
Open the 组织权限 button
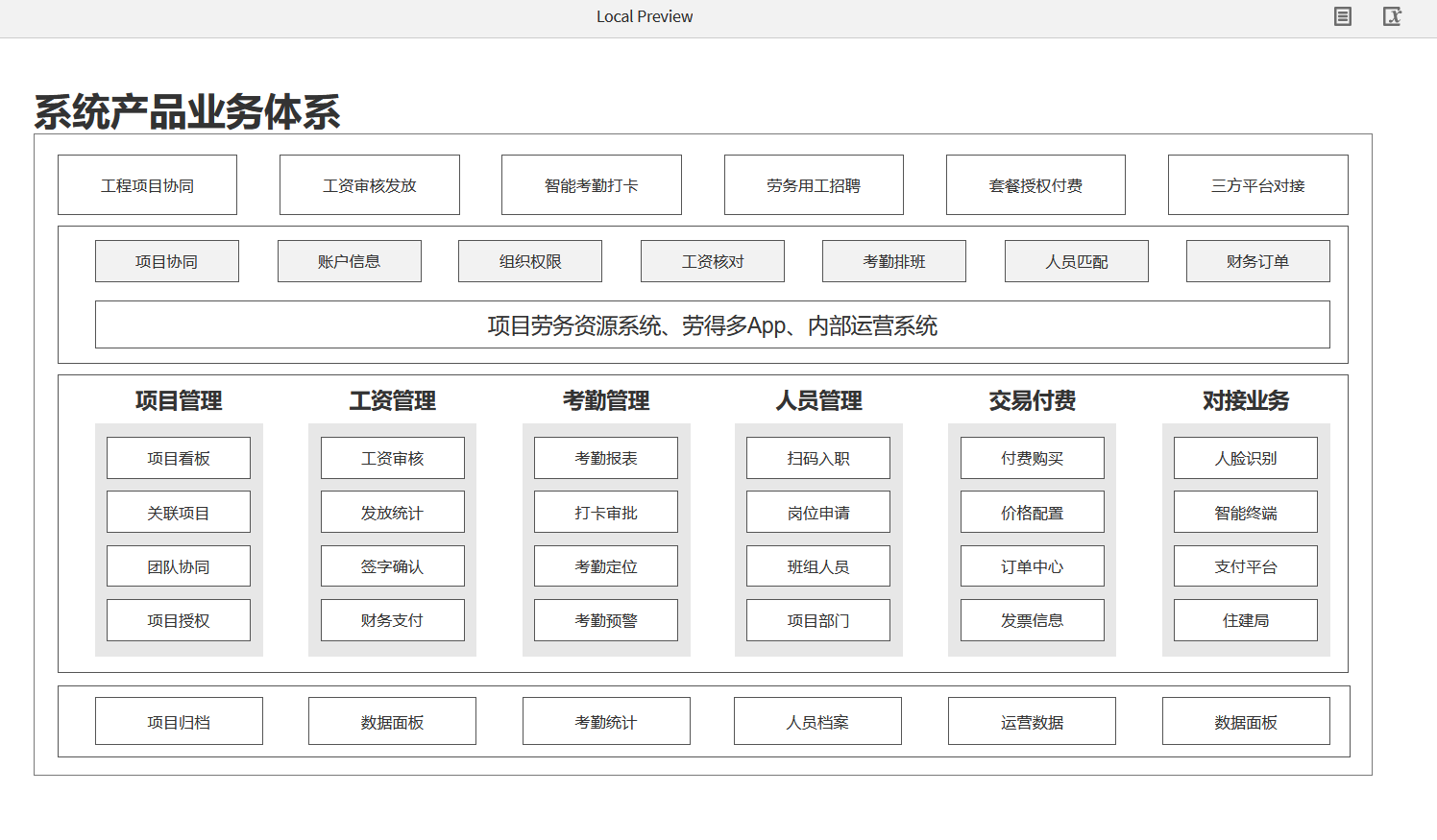(x=530, y=261)
